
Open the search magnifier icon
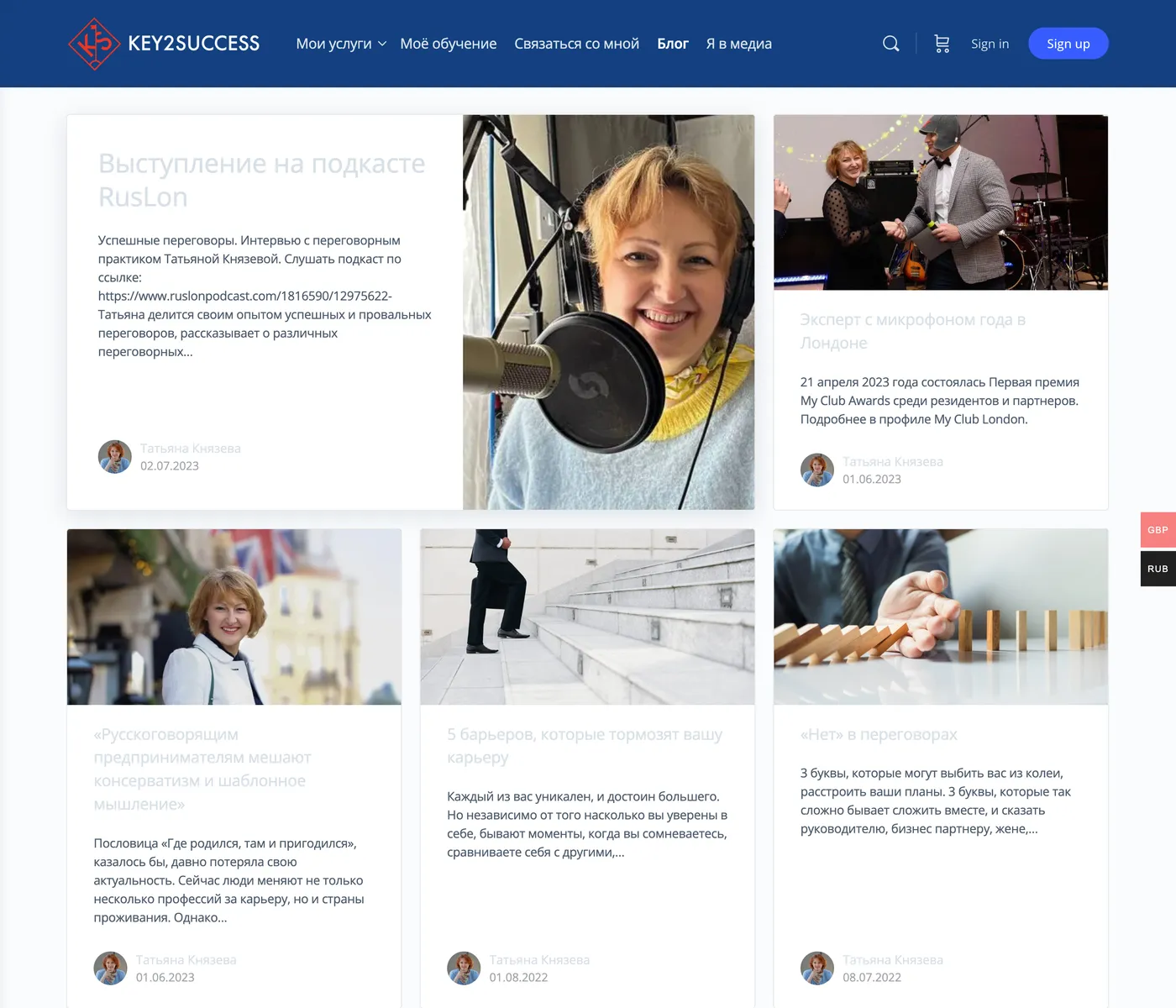click(891, 44)
